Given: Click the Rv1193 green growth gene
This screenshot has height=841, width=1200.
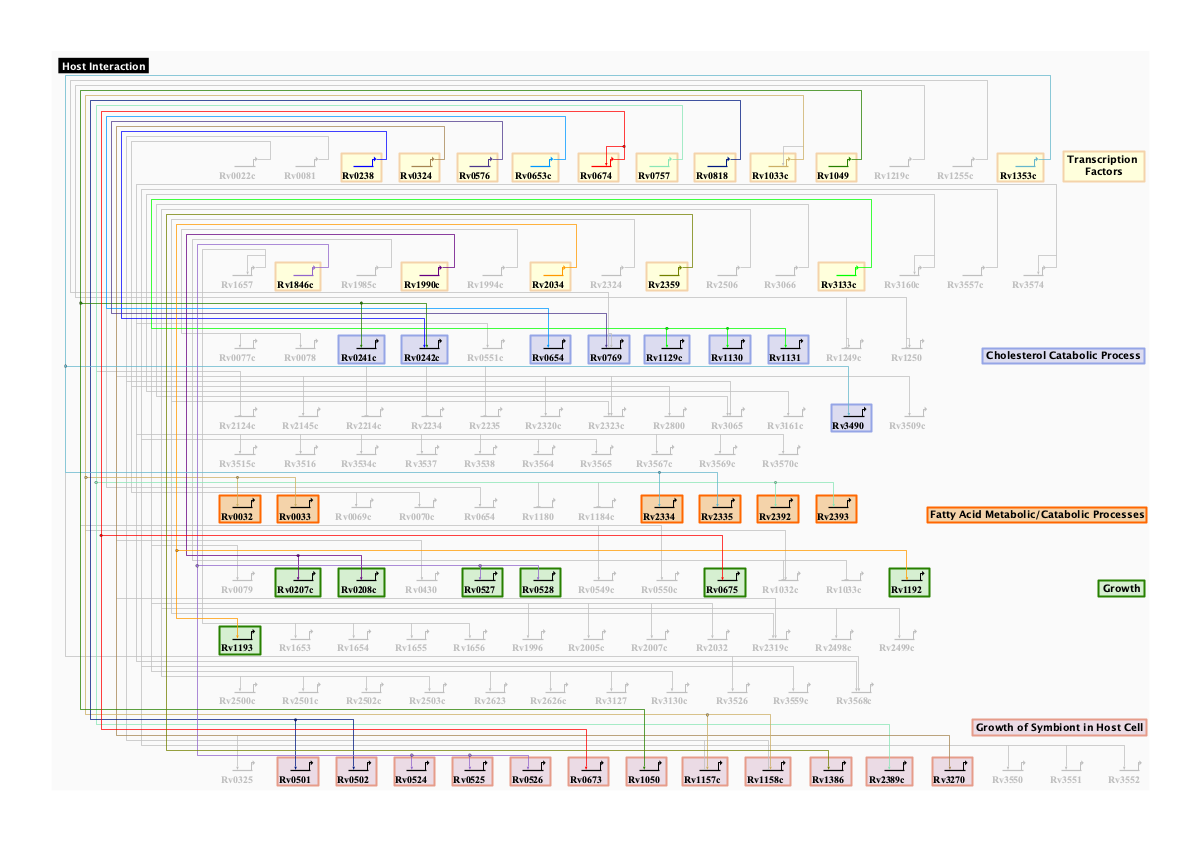Looking at the screenshot, I should click(x=240, y=640).
